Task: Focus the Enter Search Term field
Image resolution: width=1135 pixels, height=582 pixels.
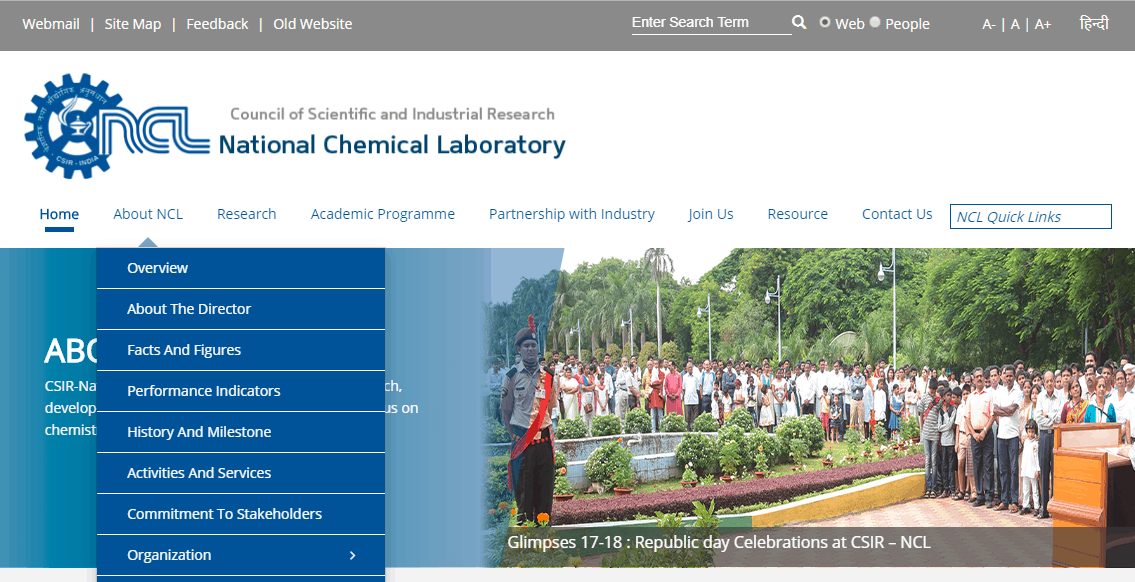Action: (x=708, y=23)
